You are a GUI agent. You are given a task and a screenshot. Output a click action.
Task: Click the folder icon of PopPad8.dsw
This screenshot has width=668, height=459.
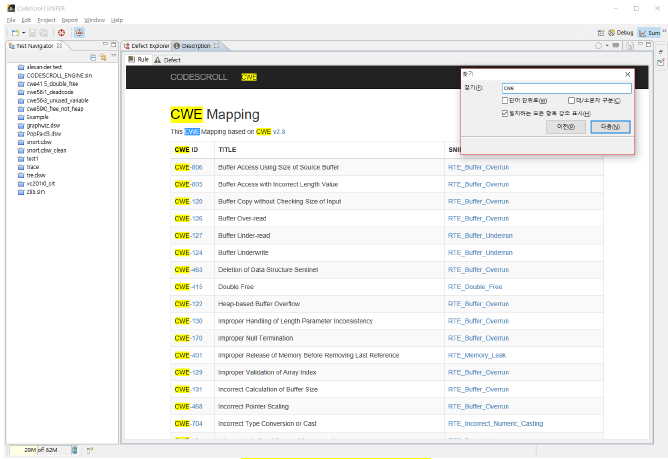[20, 134]
